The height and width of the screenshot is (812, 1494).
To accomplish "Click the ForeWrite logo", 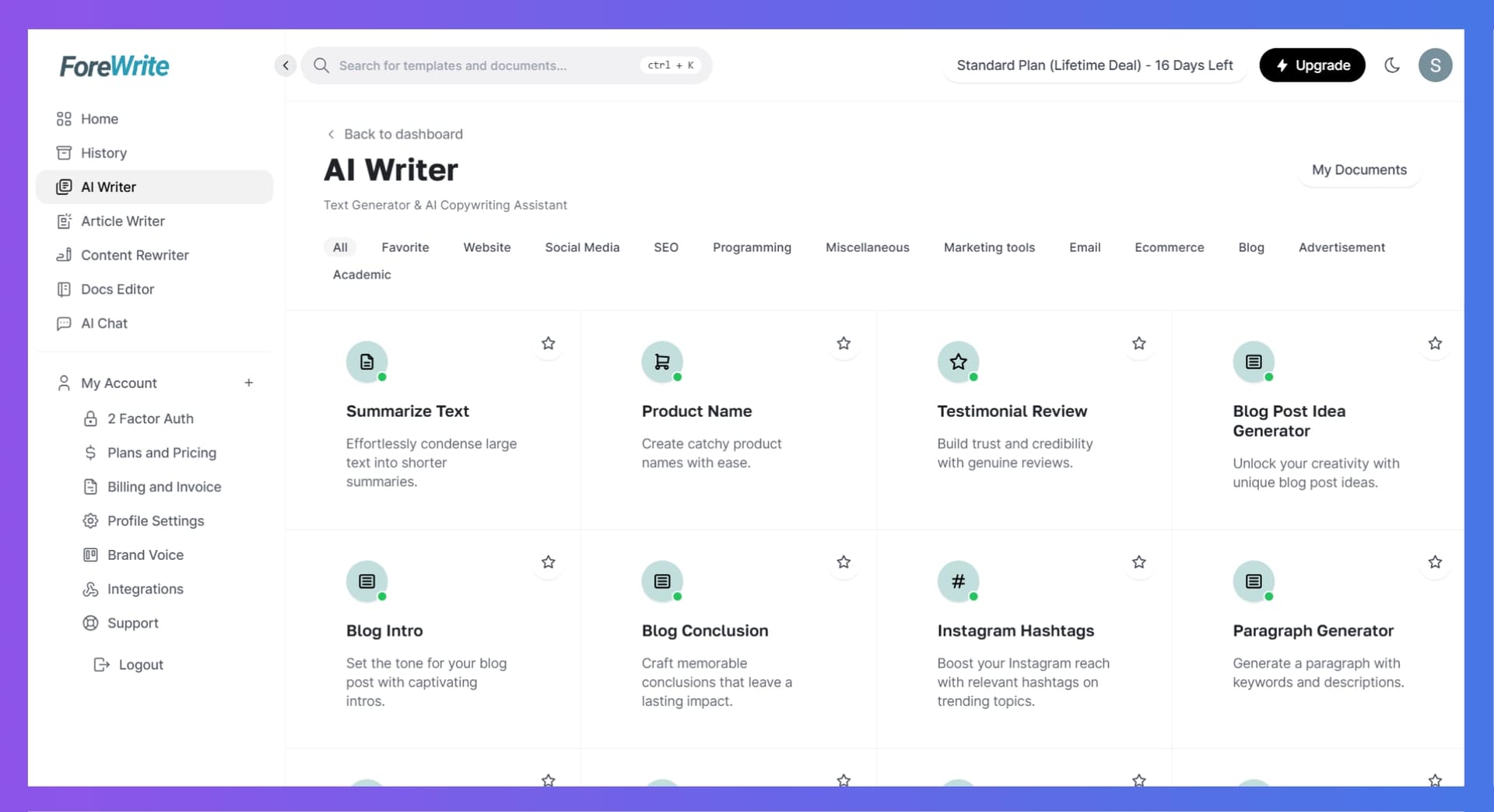I will [x=114, y=66].
